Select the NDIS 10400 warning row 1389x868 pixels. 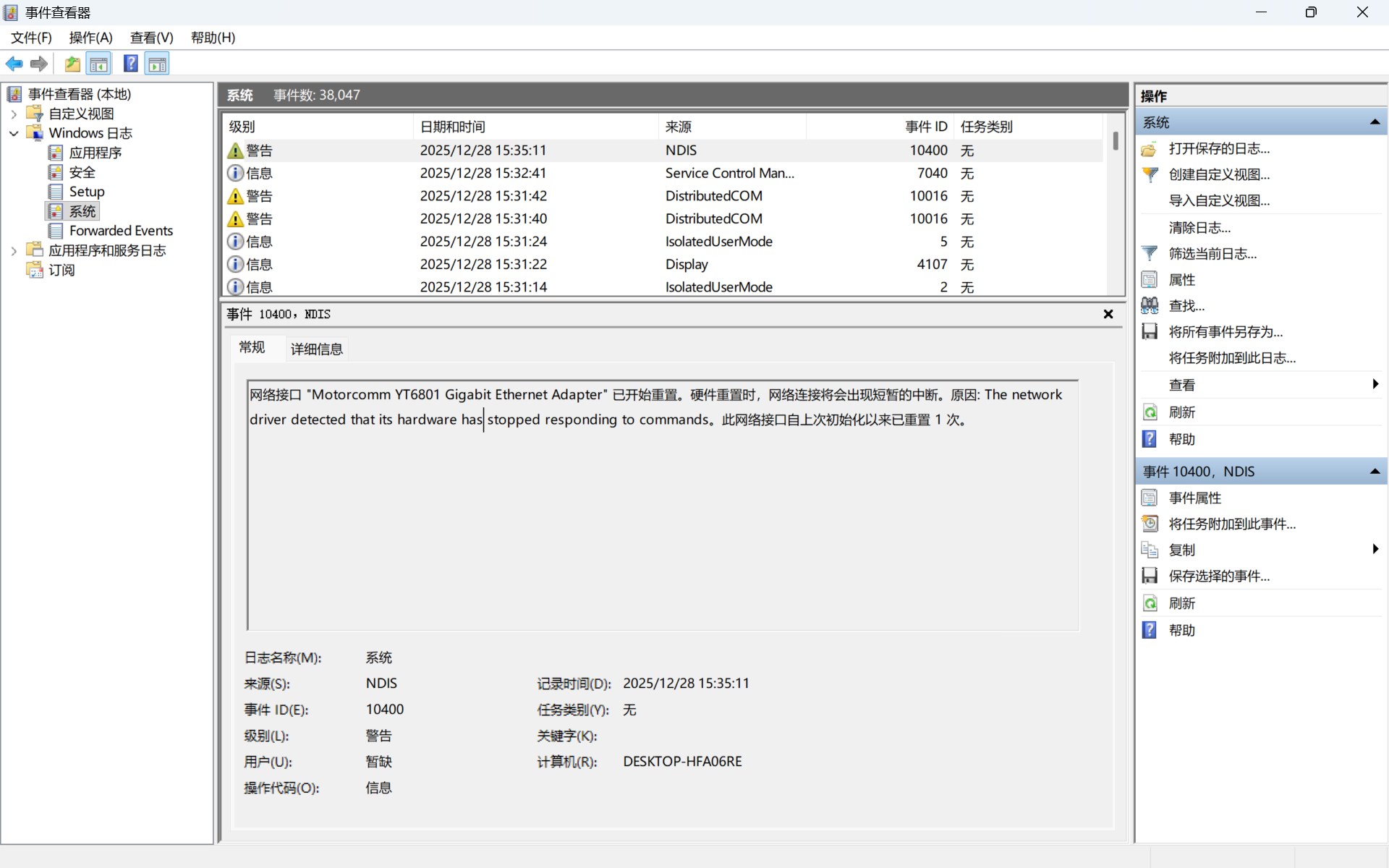point(662,150)
